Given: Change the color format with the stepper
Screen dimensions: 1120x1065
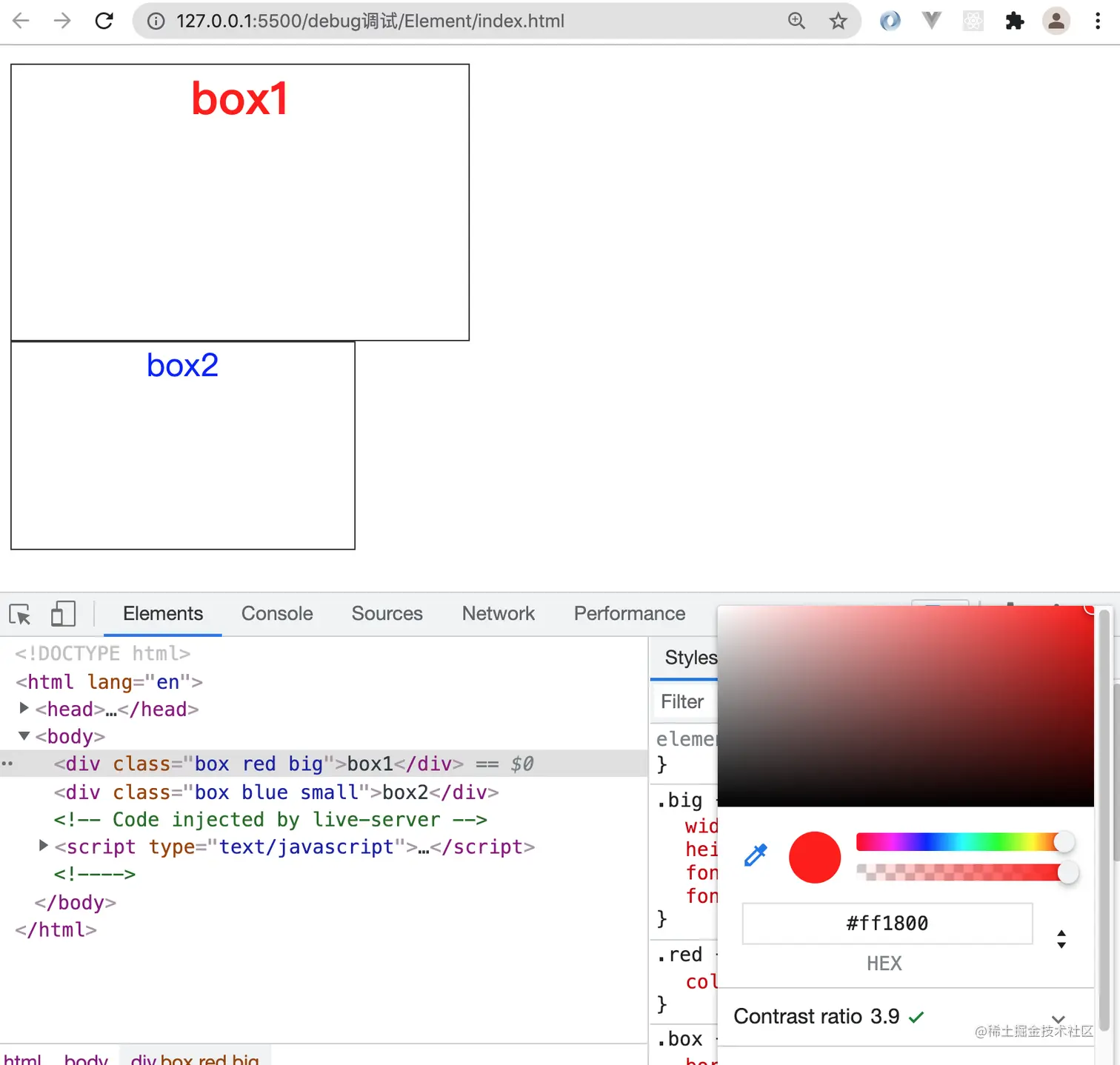Looking at the screenshot, I should coord(1061,939).
